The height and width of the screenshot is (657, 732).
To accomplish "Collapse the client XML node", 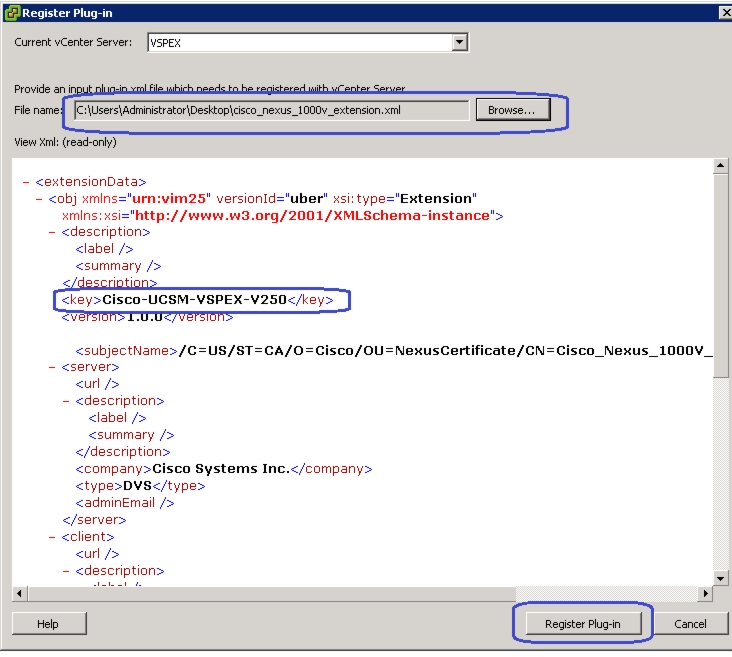I will [x=52, y=537].
